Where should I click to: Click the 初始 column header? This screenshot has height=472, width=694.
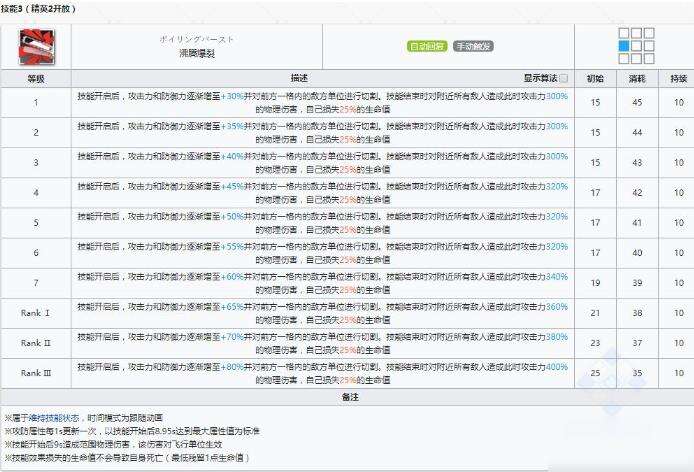[595, 79]
